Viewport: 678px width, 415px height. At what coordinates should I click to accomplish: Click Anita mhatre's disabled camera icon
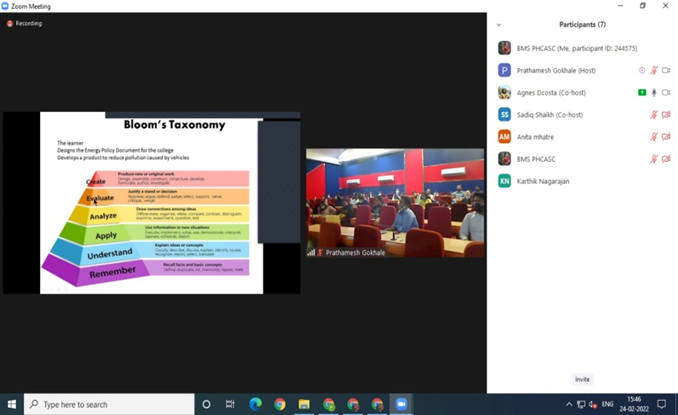pos(666,136)
